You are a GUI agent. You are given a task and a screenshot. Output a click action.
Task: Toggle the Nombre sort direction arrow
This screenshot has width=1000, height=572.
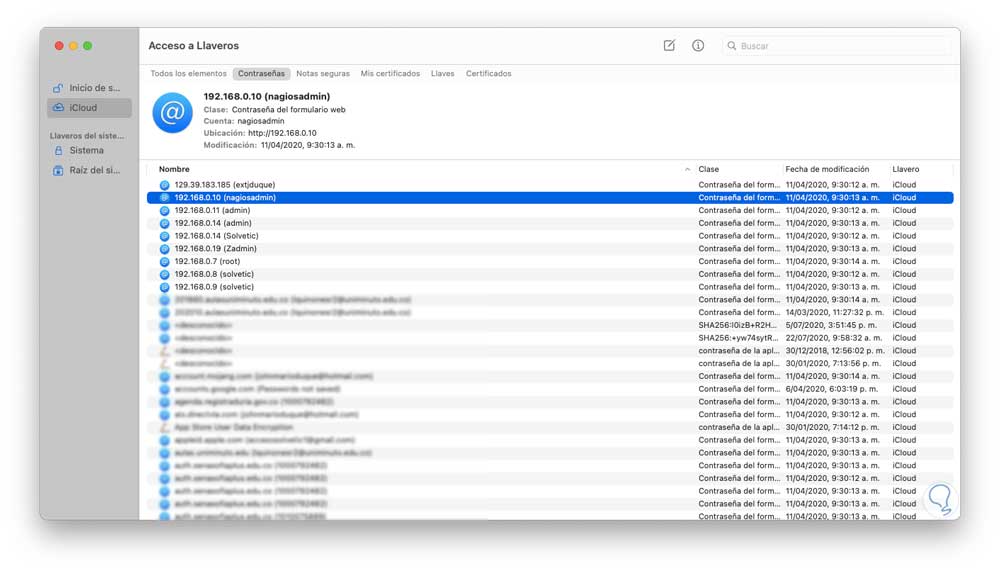pos(687,169)
